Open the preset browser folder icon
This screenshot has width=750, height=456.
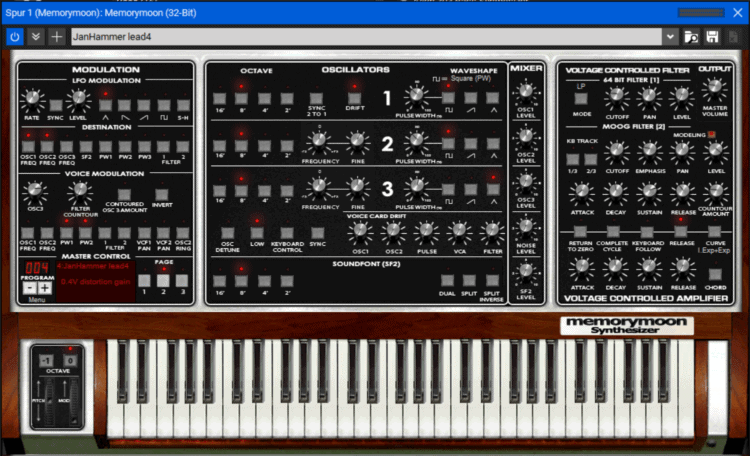691,37
